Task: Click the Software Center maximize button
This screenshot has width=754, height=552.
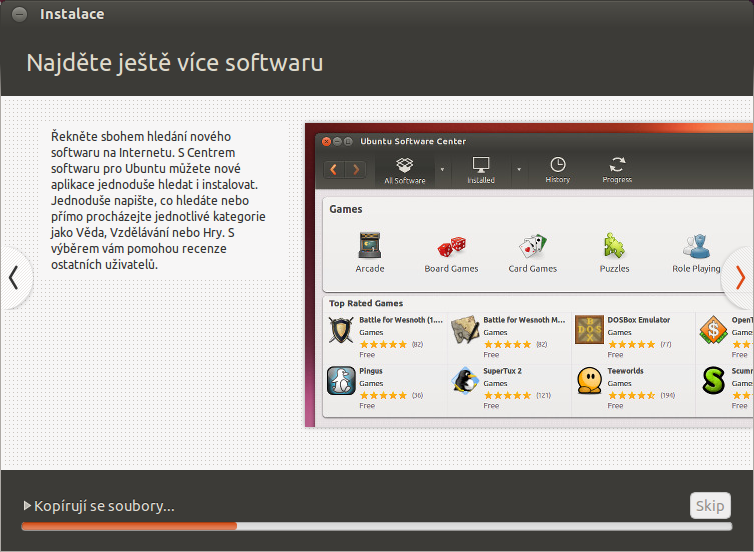Action: point(349,141)
